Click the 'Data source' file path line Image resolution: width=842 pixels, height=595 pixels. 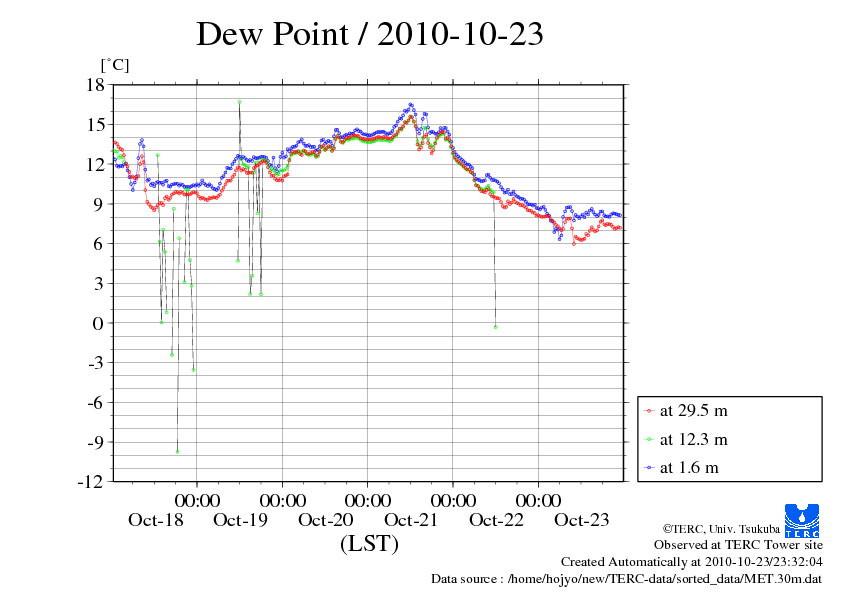click(627, 579)
